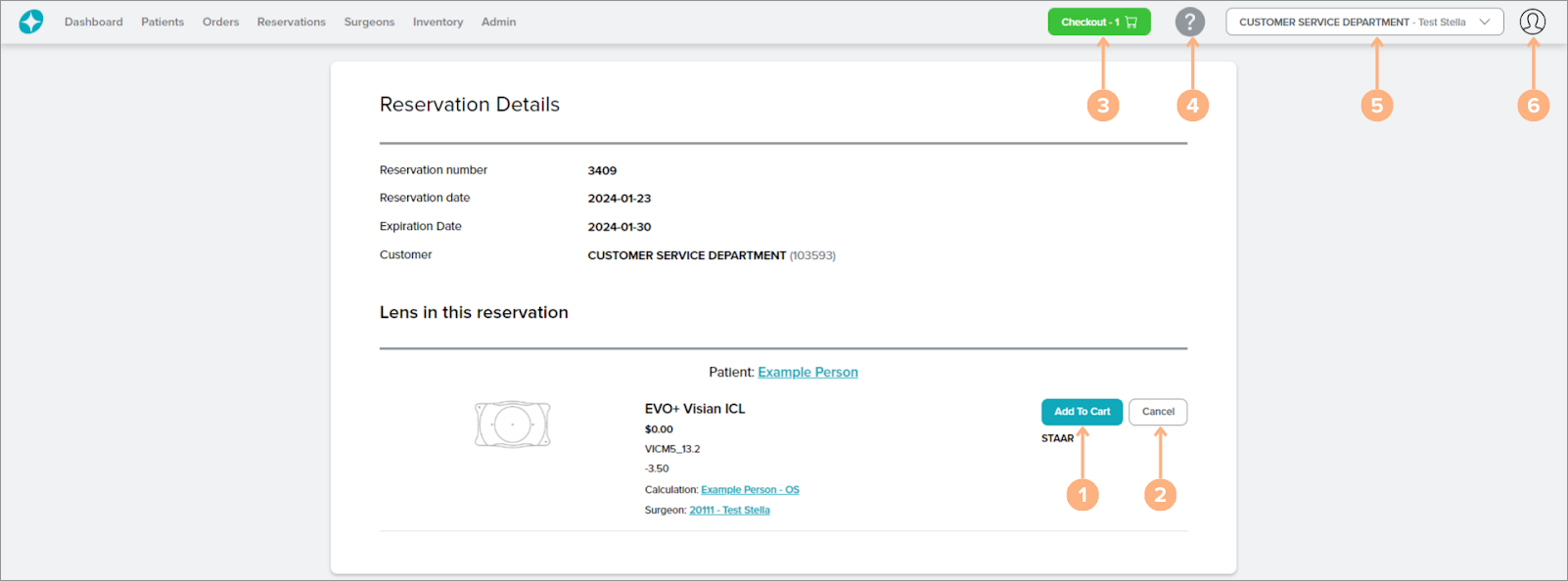Follow the 20111 - Test Stella surgeon link
The image size is (1568, 581).
coord(729,511)
